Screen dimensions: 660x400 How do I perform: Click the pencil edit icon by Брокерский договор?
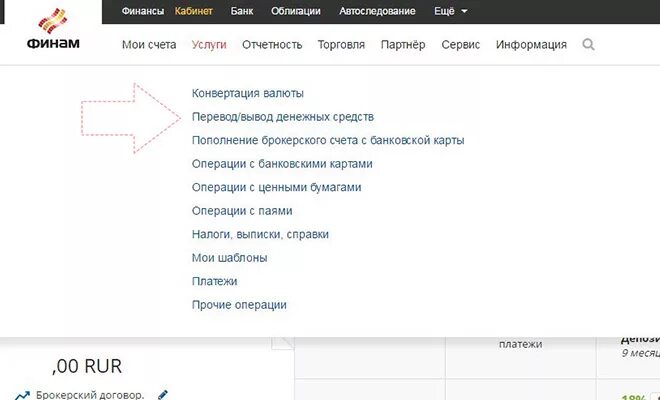coord(162,395)
